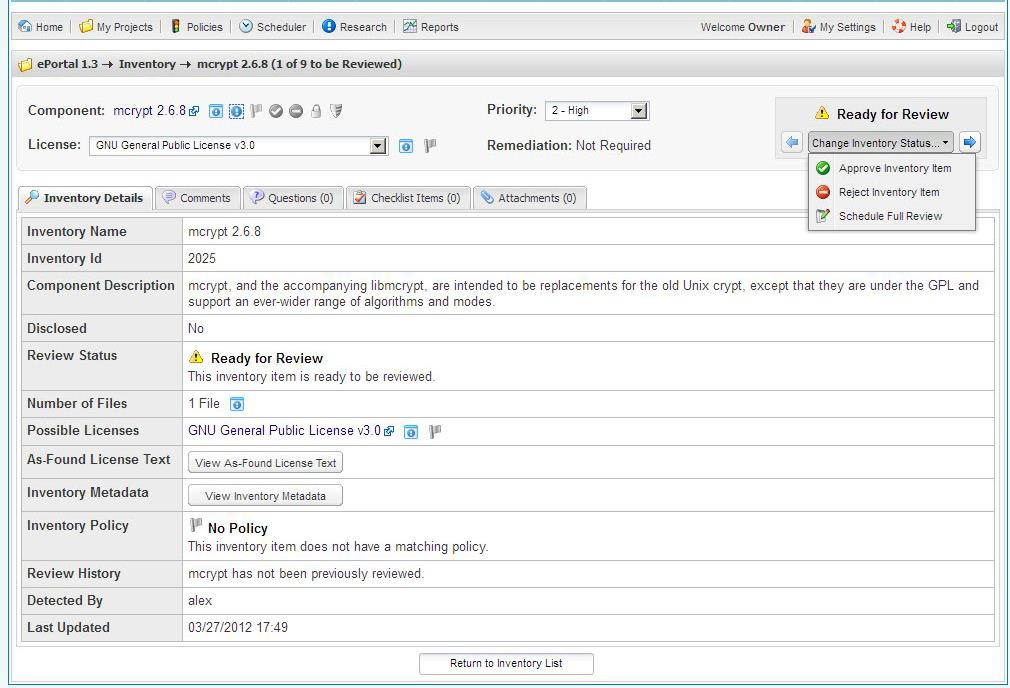This screenshot has width=1010, height=688.
Task: Open info icon beside License dropdown
Action: (406, 146)
